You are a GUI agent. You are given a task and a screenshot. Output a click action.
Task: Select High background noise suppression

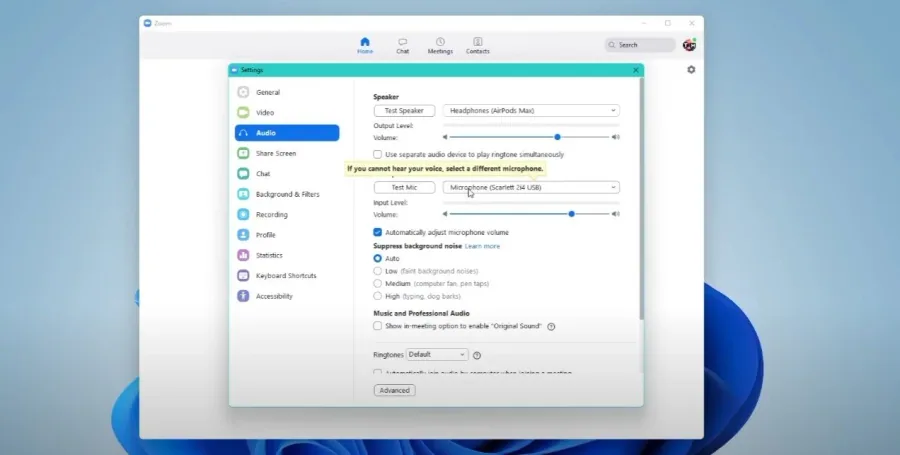377,296
